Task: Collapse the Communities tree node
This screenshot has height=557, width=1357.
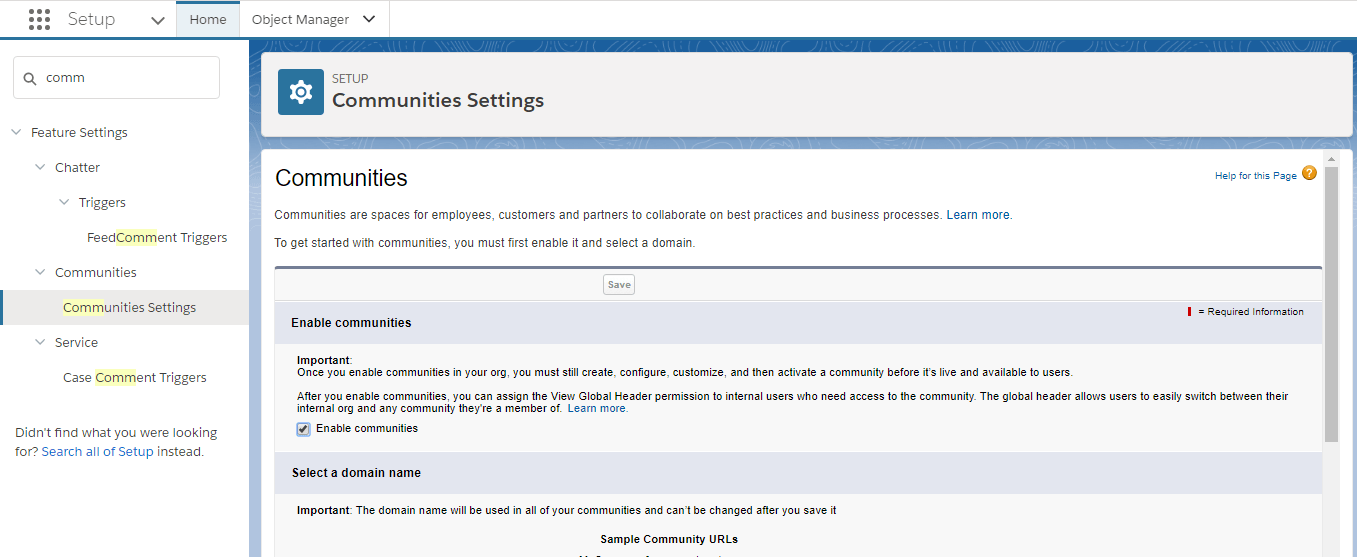Action: 40,272
